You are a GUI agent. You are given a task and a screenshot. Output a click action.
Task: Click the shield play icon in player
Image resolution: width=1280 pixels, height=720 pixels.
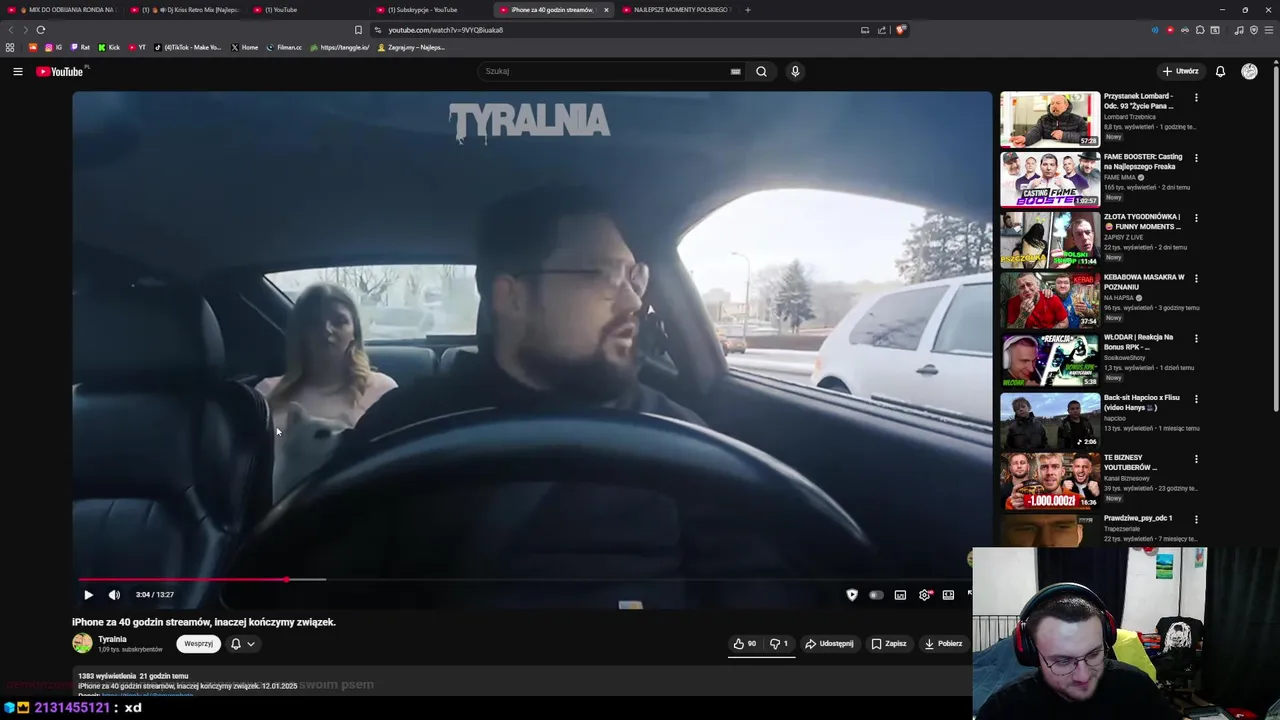pyautogui.click(x=852, y=595)
